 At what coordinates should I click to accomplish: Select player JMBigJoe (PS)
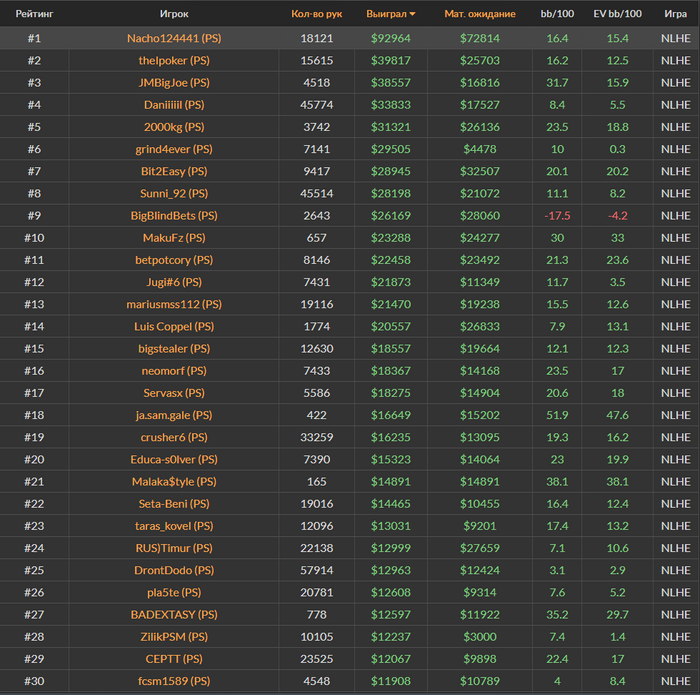pyautogui.click(x=173, y=82)
